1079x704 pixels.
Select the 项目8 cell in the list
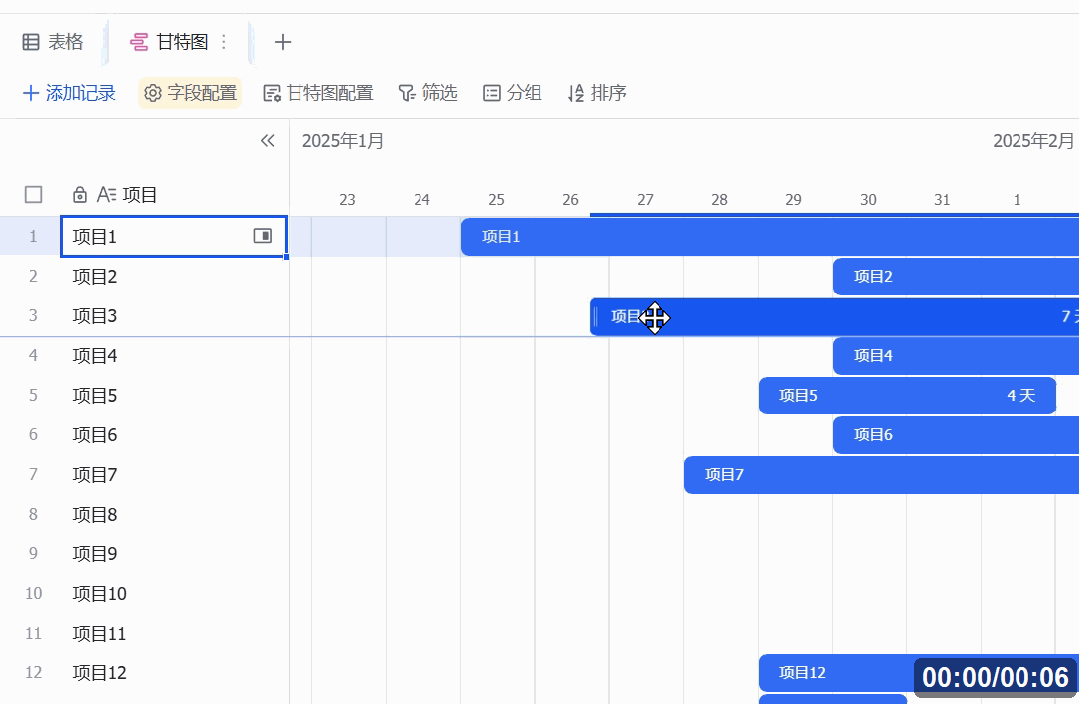click(95, 515)
